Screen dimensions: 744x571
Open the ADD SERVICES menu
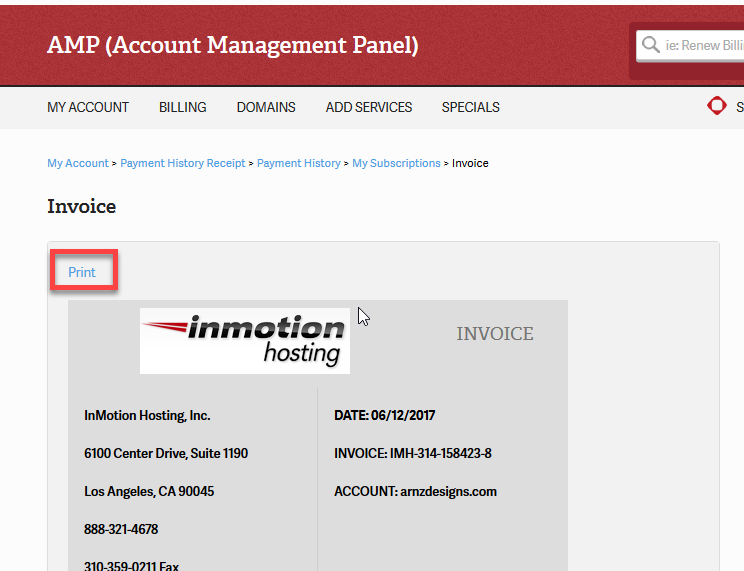coord(369,107)
